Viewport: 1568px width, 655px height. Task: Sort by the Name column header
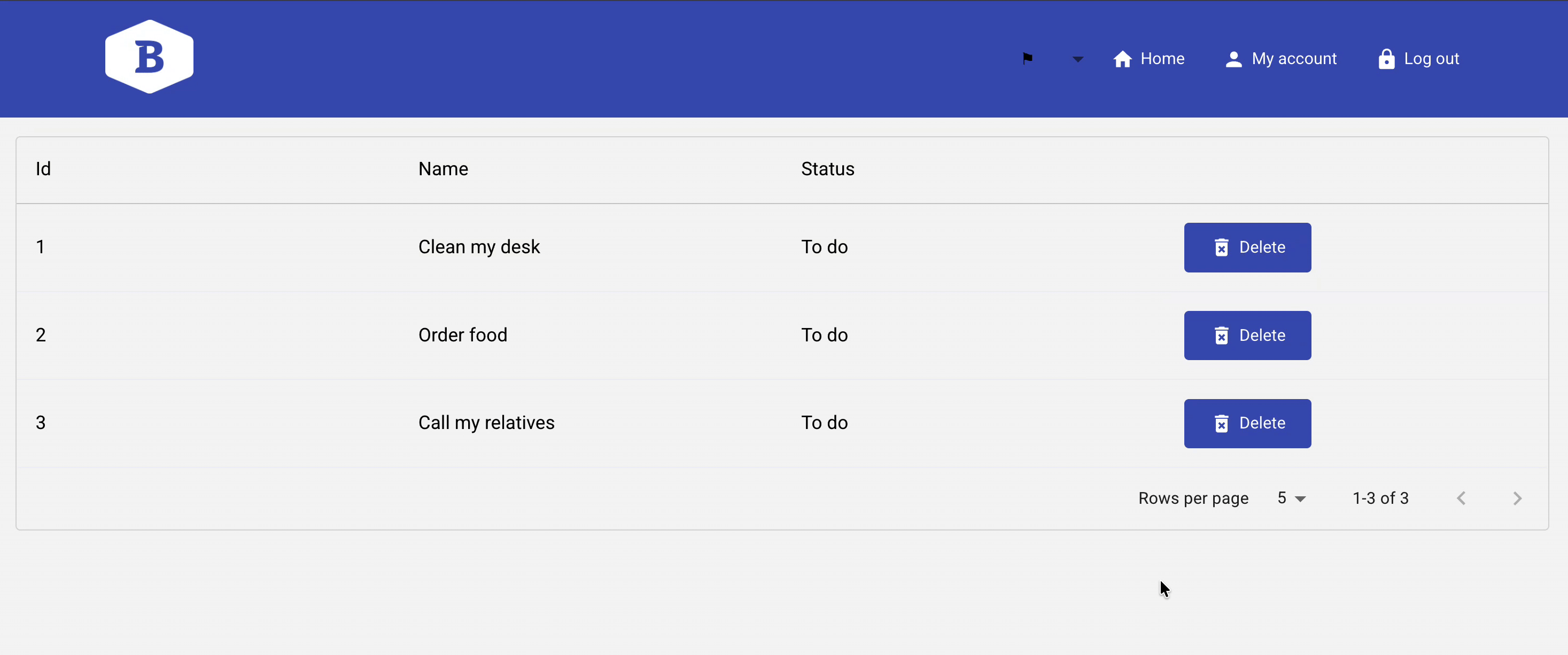click(443, 169)
